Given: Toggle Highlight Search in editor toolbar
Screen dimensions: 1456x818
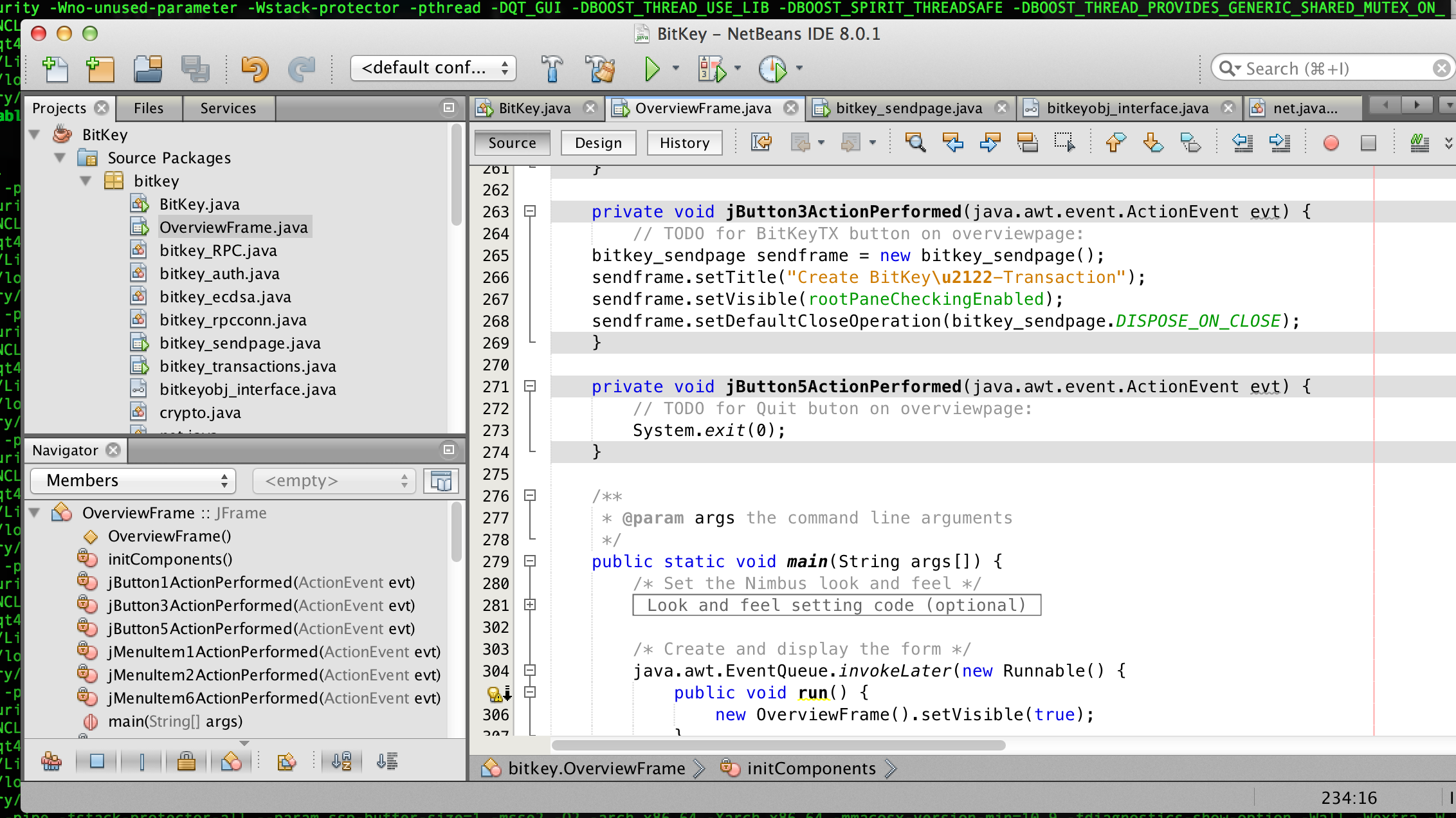Looking at the screenshot, I should point(1027,142).
